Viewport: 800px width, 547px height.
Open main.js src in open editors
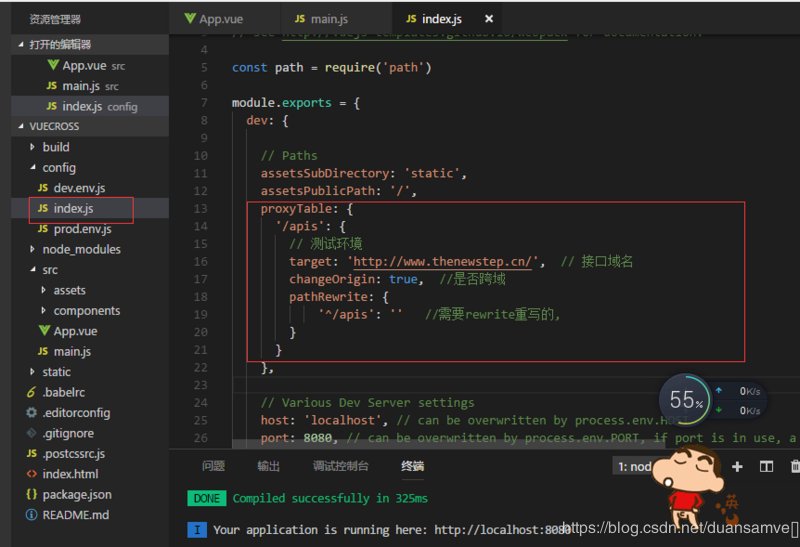pos(90,86)
